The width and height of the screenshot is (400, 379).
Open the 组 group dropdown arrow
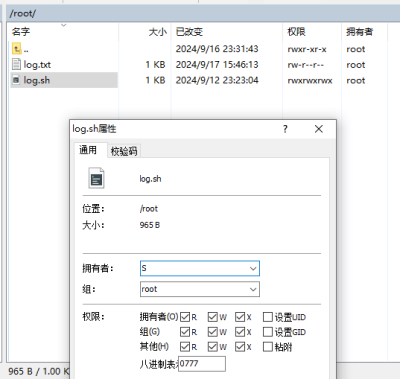point(253,289)
